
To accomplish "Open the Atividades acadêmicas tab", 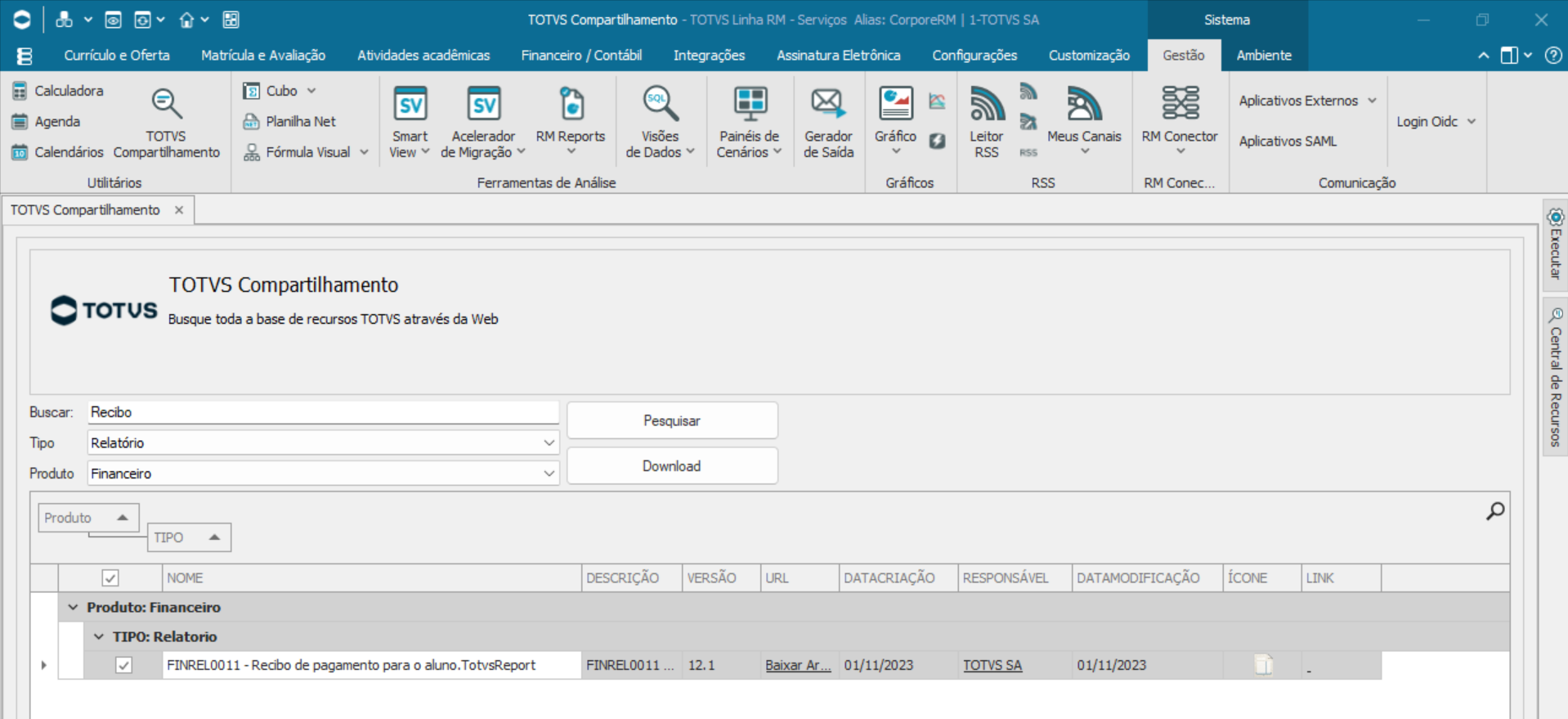I will pyautogui.click(x=423, y=56).
